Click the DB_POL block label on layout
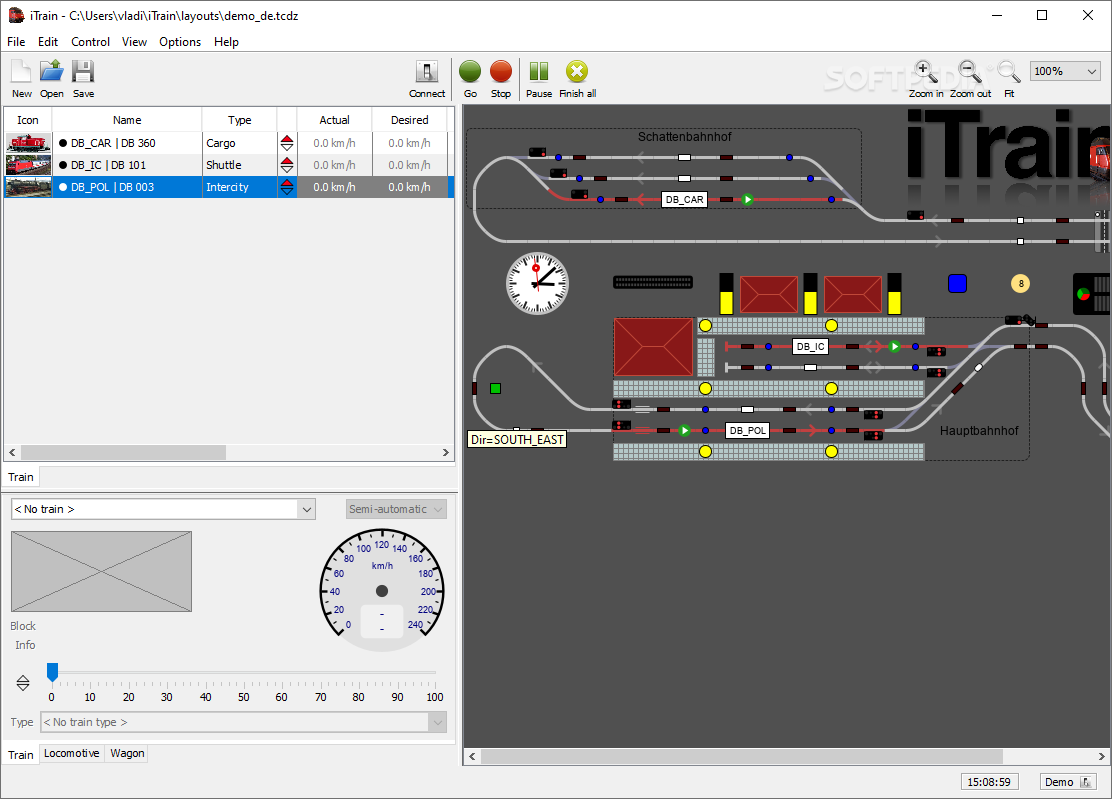Viewport: 1112px width, 799px height. [x=747, y=430]
